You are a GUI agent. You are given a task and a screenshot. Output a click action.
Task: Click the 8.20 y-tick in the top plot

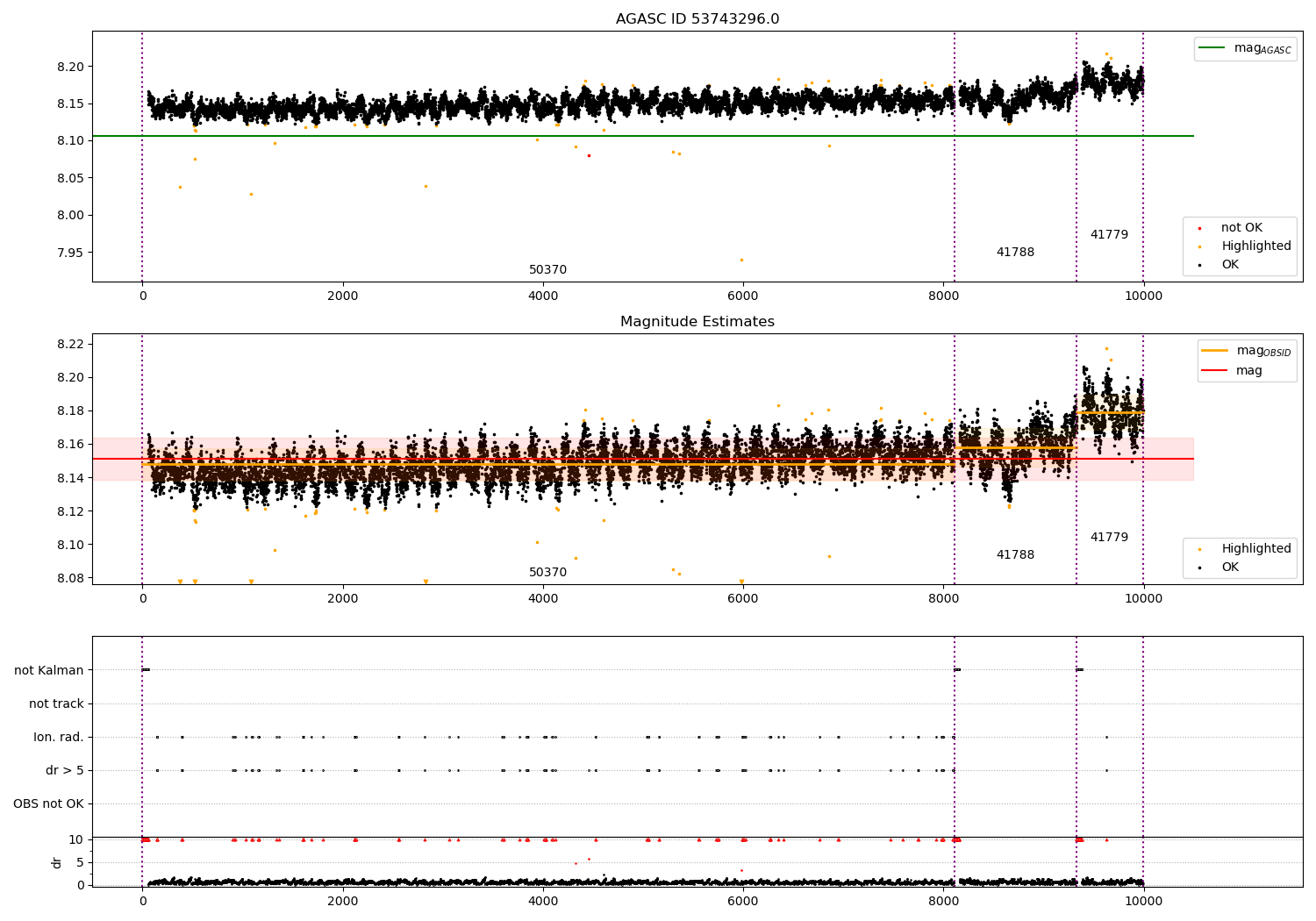point(72,67)
